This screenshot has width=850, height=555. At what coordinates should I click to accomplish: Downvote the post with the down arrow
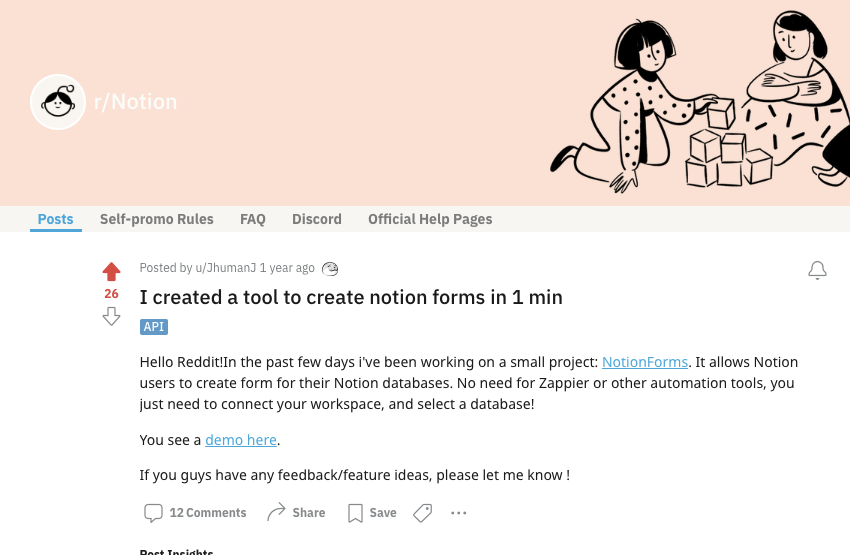tap(111, 316)
